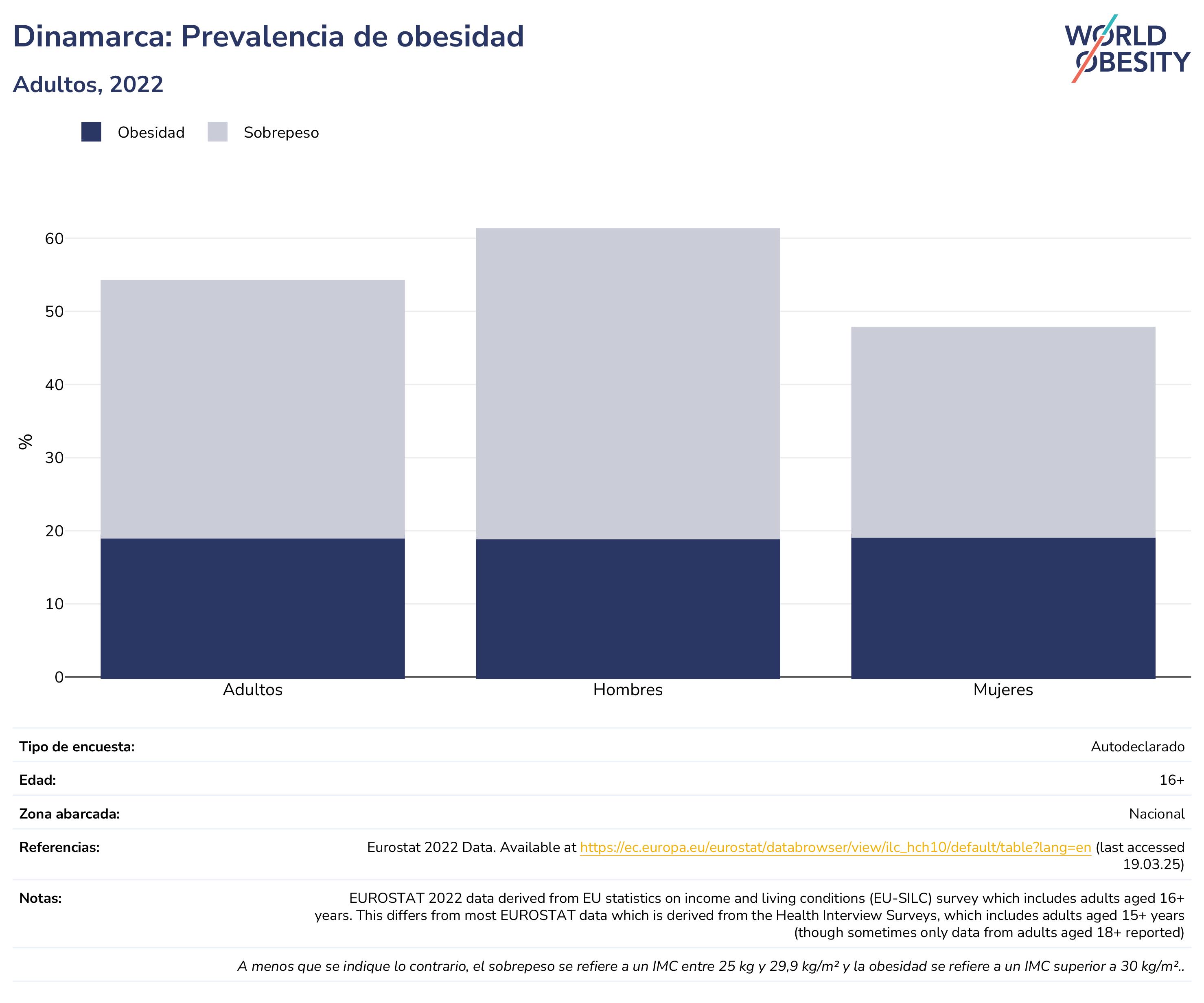Click the chart title Dinamarca: Prevalencia de obesidad
This screenshot has width=1204, height=1003.
coord(268,37)
